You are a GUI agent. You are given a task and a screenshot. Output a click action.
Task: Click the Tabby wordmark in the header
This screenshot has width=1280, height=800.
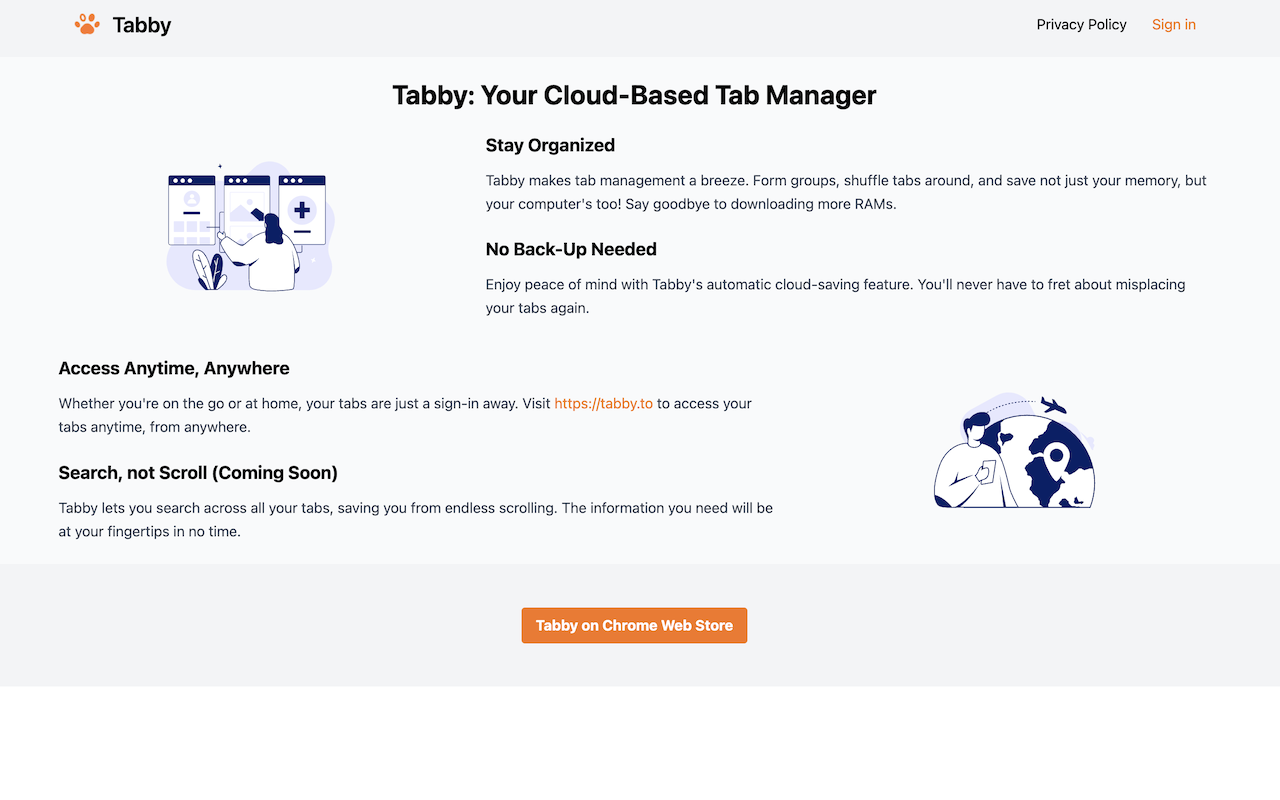[143, 25]
